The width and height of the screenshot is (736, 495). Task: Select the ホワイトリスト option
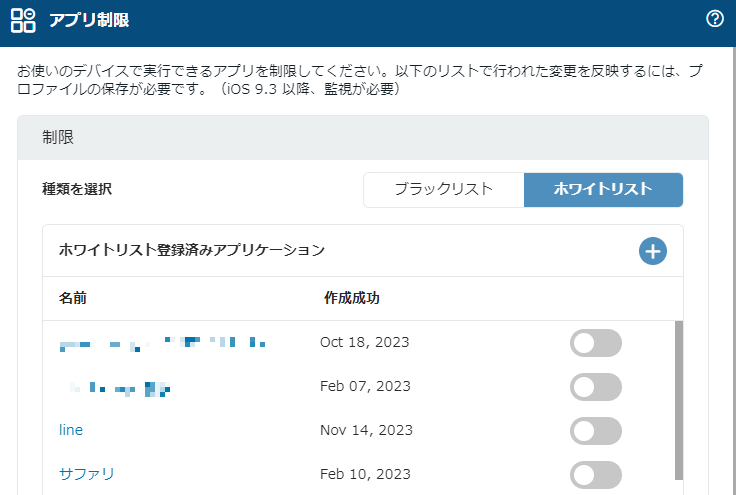click(603, 190)
